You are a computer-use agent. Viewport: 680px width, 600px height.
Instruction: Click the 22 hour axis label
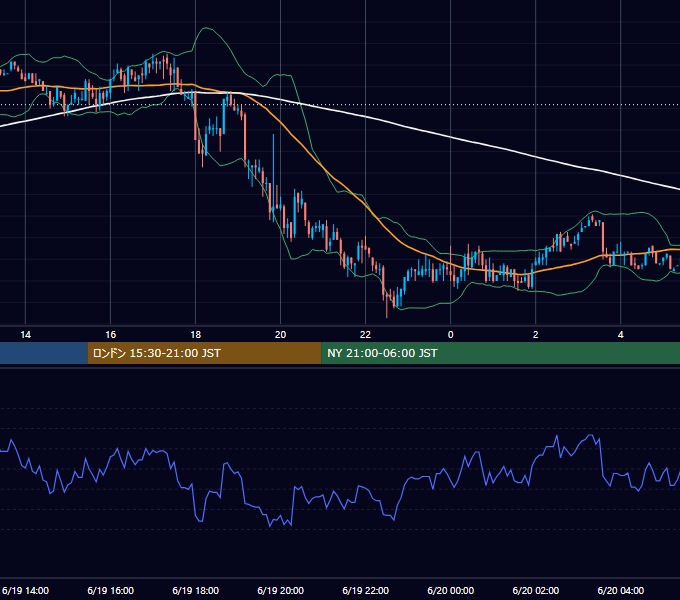[366, 335]
